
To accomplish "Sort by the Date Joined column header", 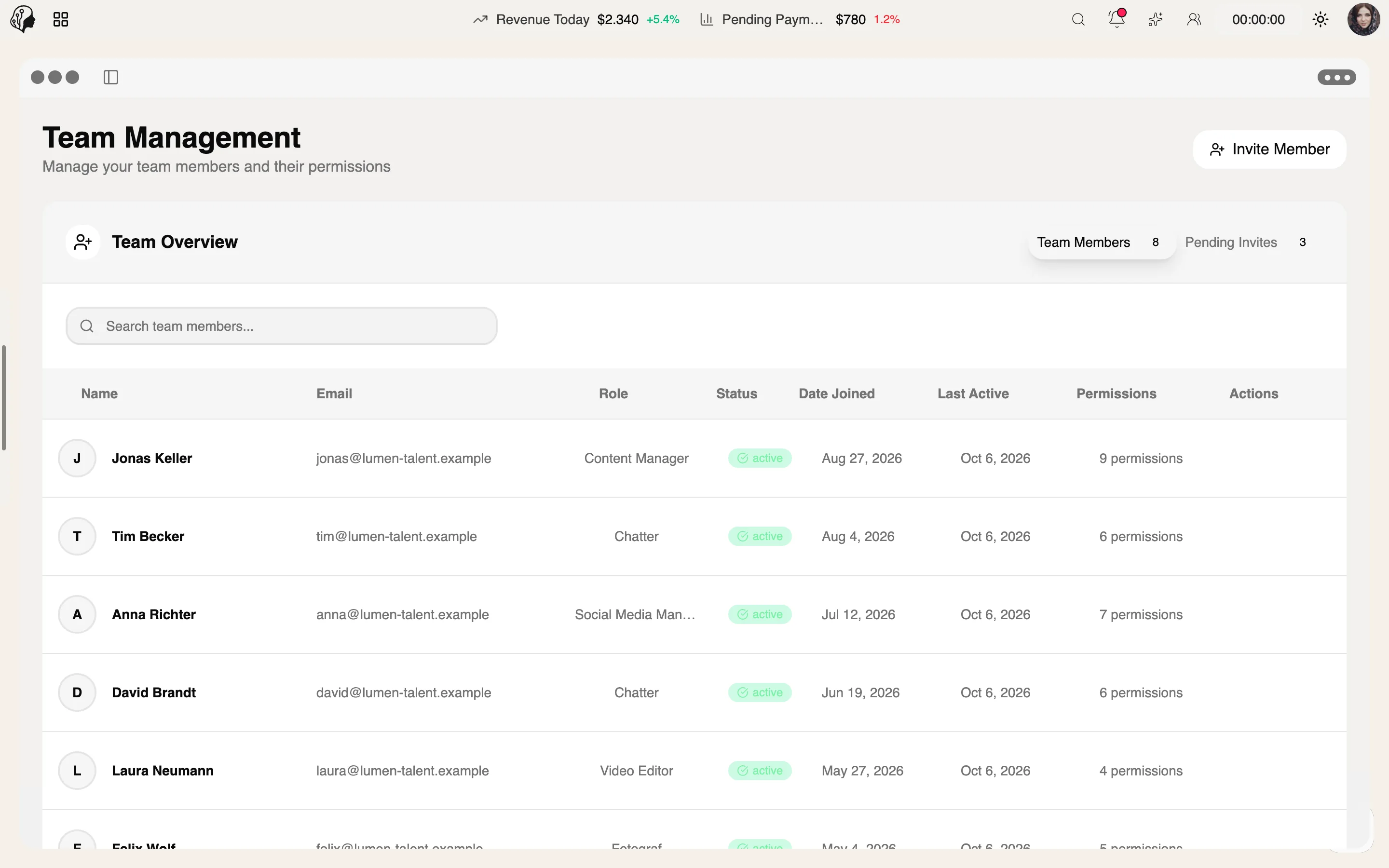I will click(836, 394).
